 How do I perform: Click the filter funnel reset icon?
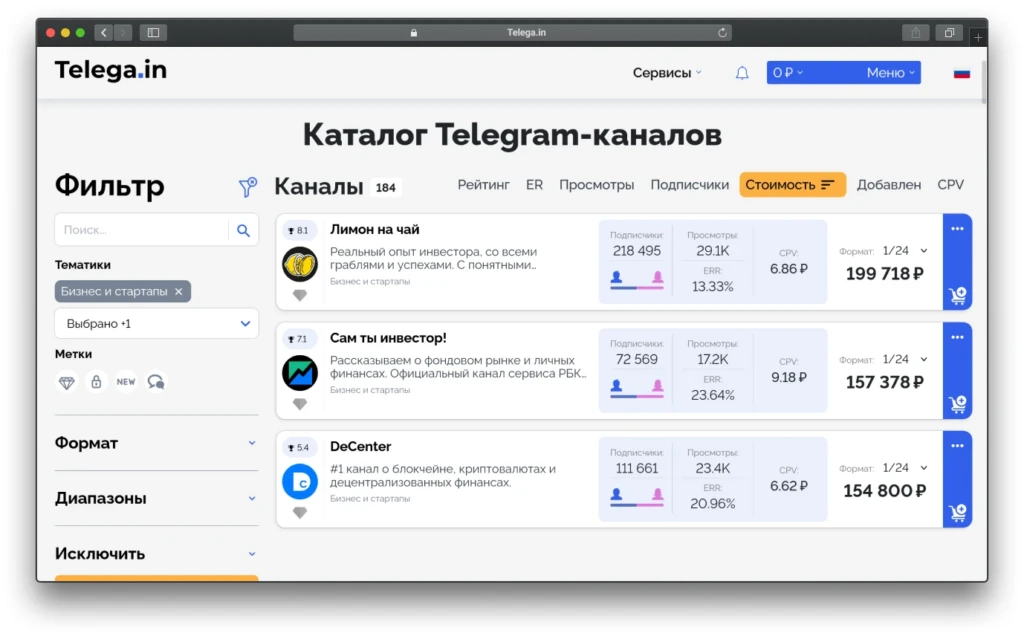248,187
